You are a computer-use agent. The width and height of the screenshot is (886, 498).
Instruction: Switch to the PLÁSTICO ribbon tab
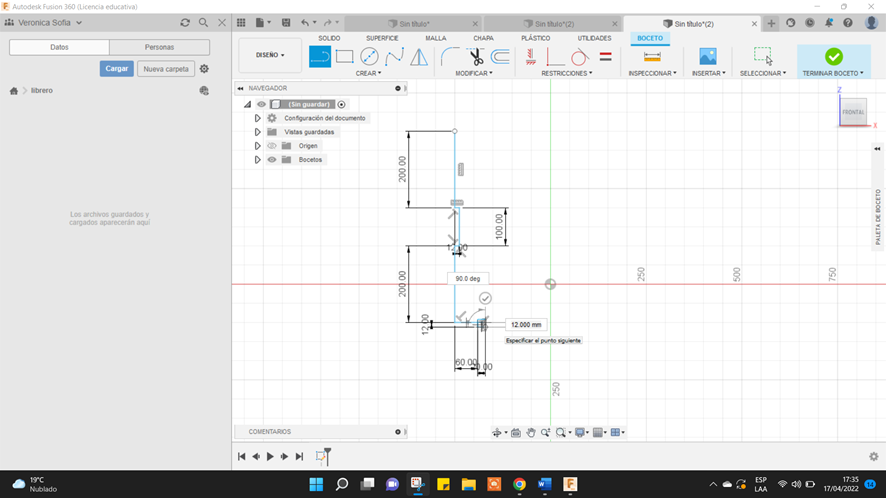click(536, 38)
